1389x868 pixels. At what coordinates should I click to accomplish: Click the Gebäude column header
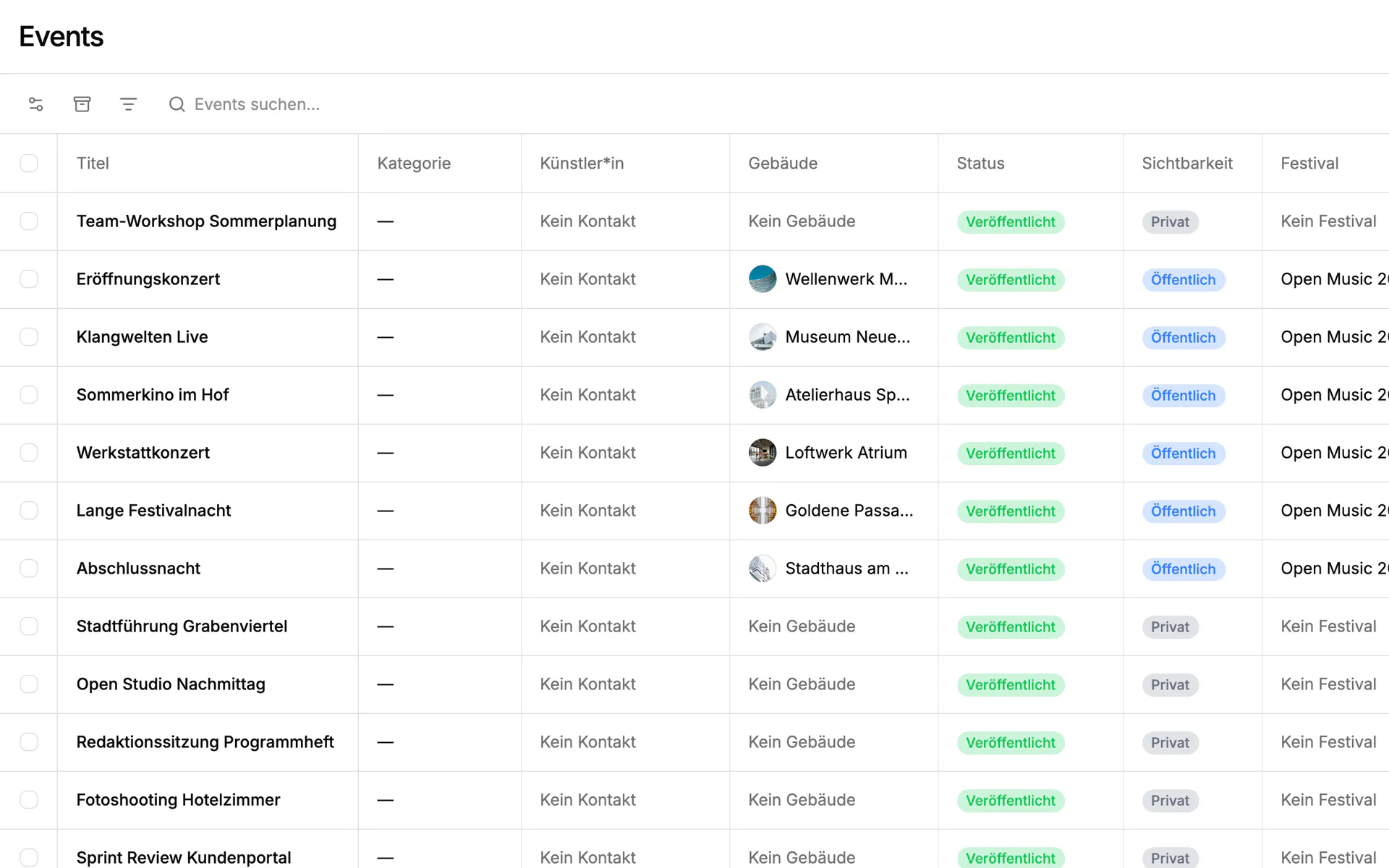coord(783,163)
